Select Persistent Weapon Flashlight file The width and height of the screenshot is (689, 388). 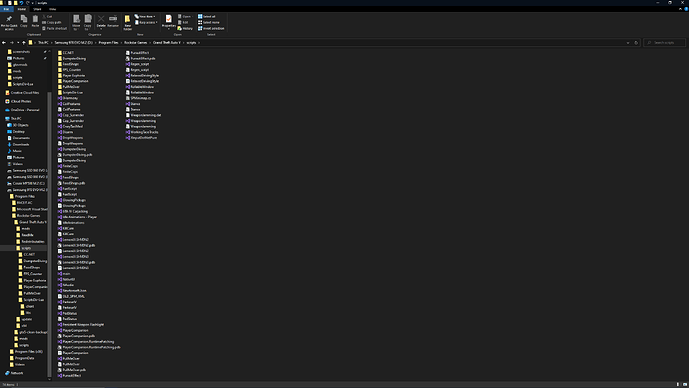point(81,325)
